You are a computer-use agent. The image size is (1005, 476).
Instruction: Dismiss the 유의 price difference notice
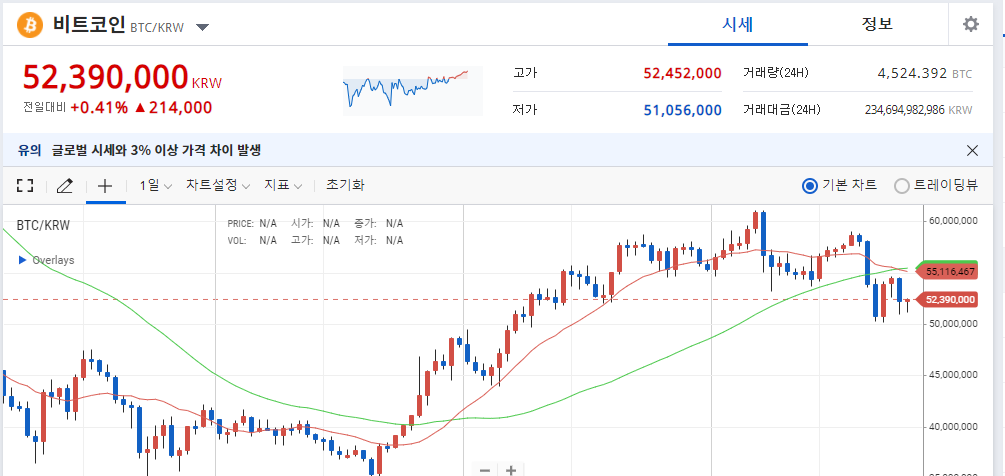click(973, 150)
